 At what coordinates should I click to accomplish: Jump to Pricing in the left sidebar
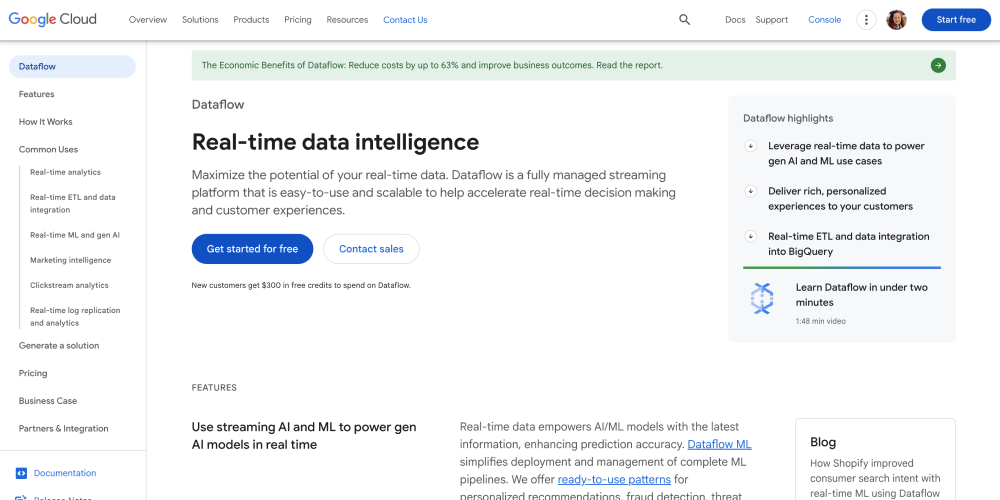pyautogui.click(x=33, y=373)
